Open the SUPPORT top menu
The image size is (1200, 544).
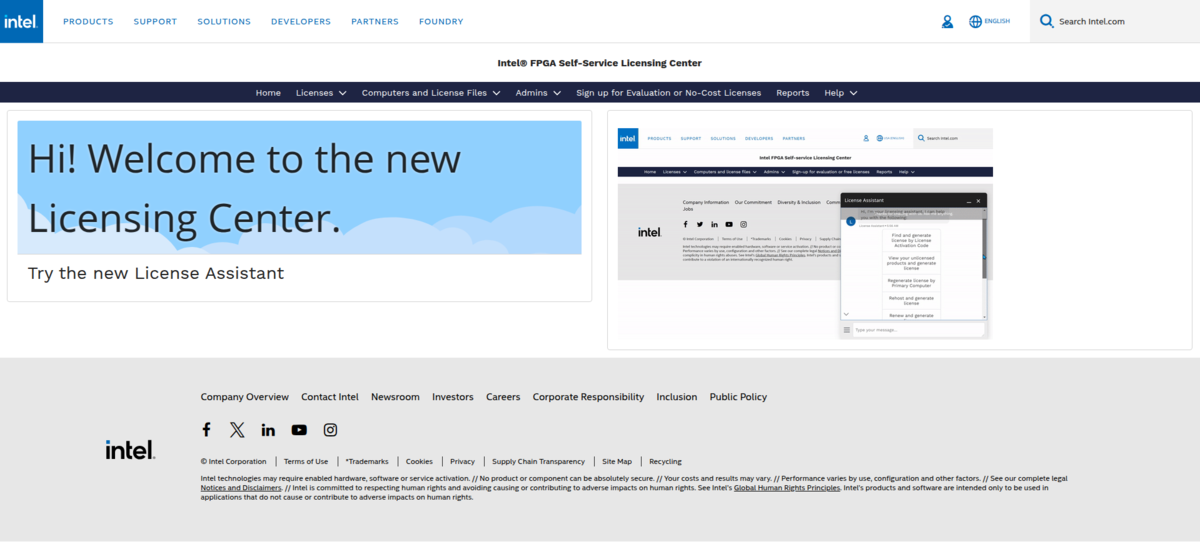pos(155,21)
